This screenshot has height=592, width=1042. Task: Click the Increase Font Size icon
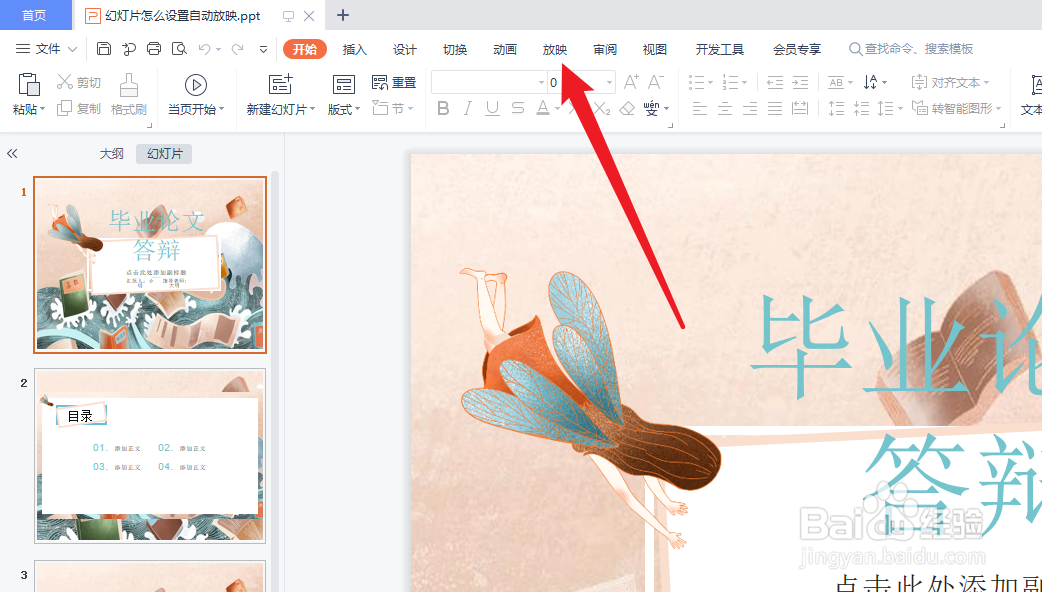tap(631, 82)
